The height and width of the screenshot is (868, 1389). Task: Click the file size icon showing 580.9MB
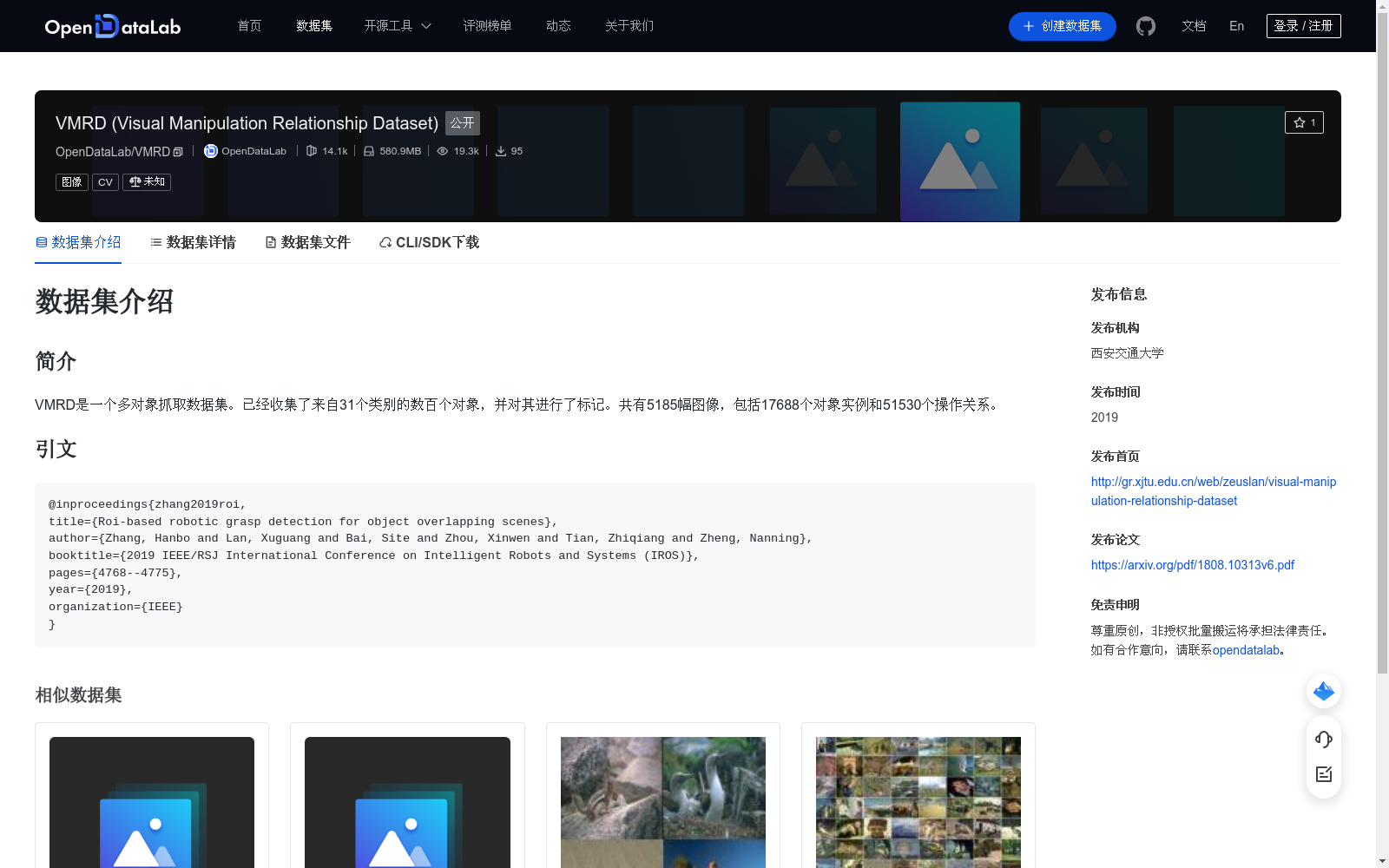pyautogui.click(x=369, y=151)
